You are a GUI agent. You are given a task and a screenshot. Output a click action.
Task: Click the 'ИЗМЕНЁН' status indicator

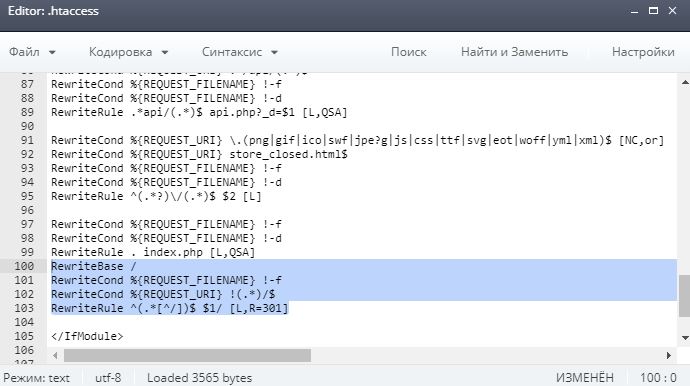pyautogui.click(x=585, y=378)
